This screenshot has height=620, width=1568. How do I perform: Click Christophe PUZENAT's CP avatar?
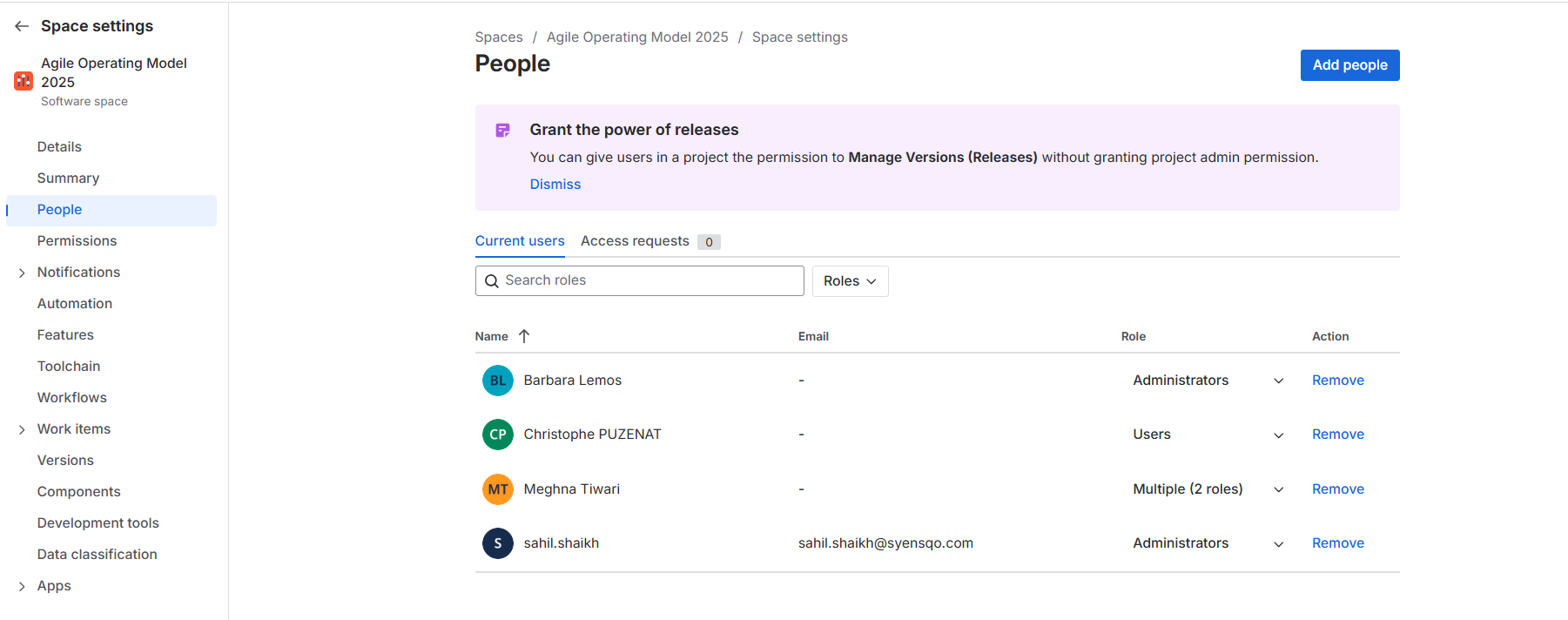[x=497, y=435]
